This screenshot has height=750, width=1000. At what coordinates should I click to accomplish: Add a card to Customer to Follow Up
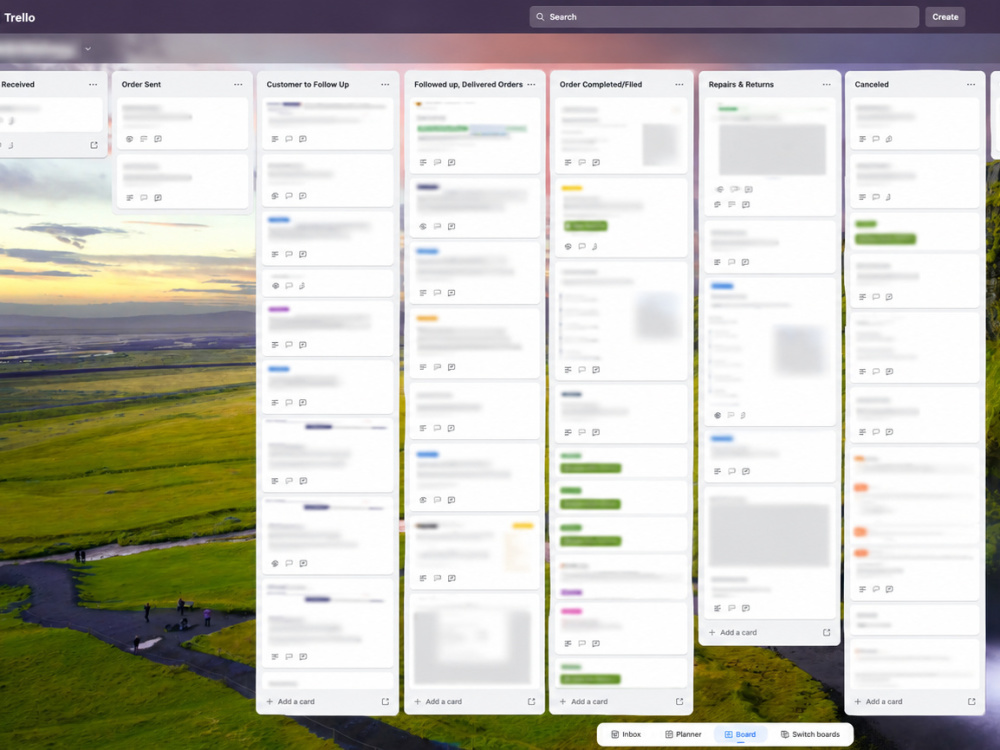coord(290,702)
